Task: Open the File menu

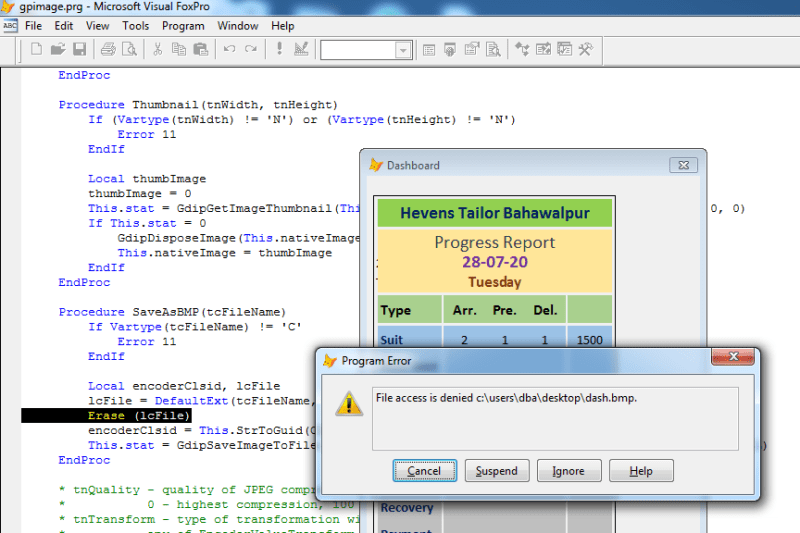Action: pyautogui.click(x=33, y=26)
